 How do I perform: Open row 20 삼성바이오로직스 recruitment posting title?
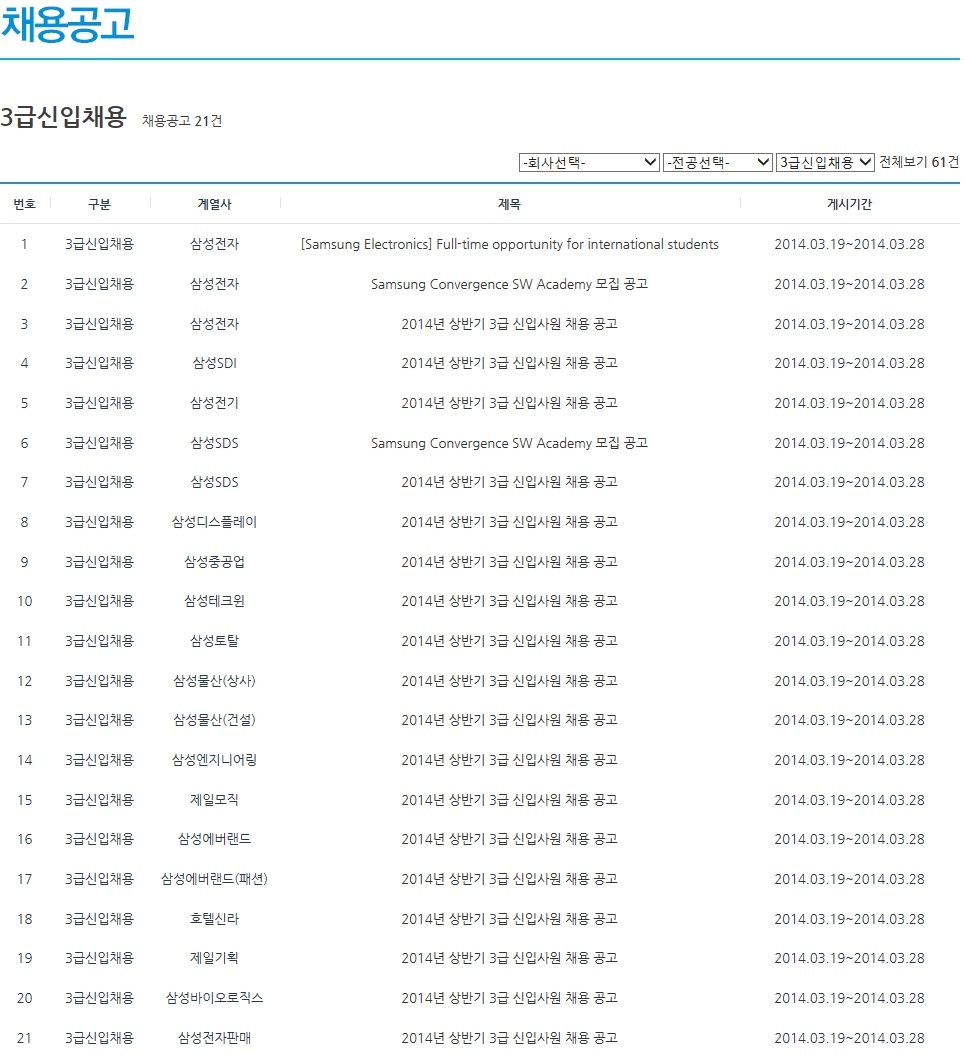[x=509, y=998]
